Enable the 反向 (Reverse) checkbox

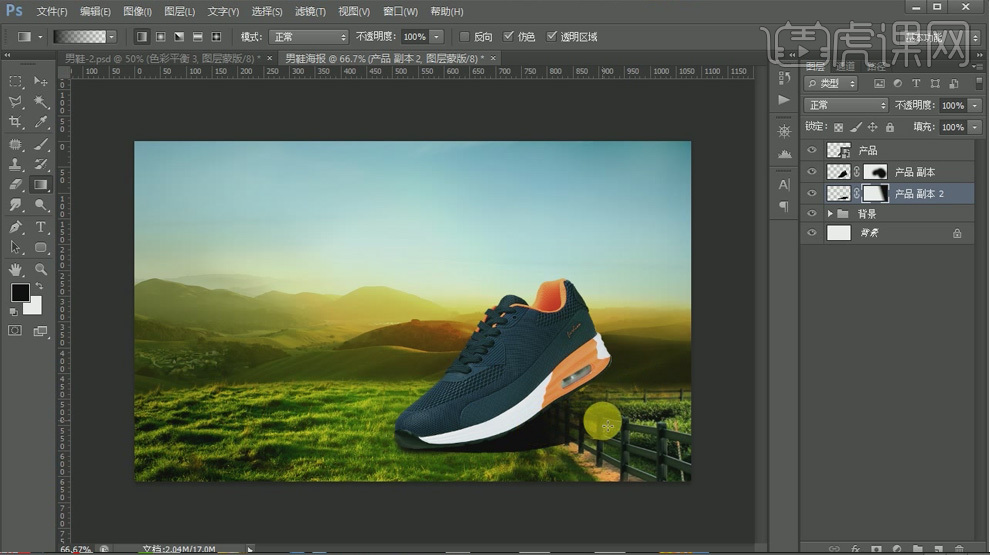[x=464, y=37]
